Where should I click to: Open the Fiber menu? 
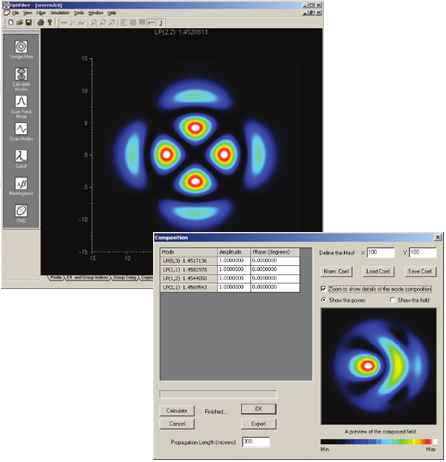(x=41, y=13)
